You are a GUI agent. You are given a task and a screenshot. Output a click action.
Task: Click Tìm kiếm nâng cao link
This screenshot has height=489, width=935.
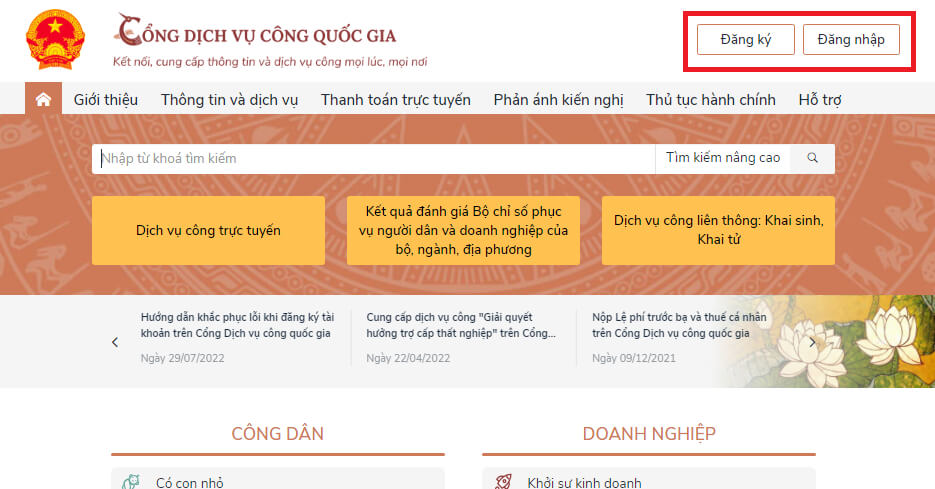[x=723, y=157]
